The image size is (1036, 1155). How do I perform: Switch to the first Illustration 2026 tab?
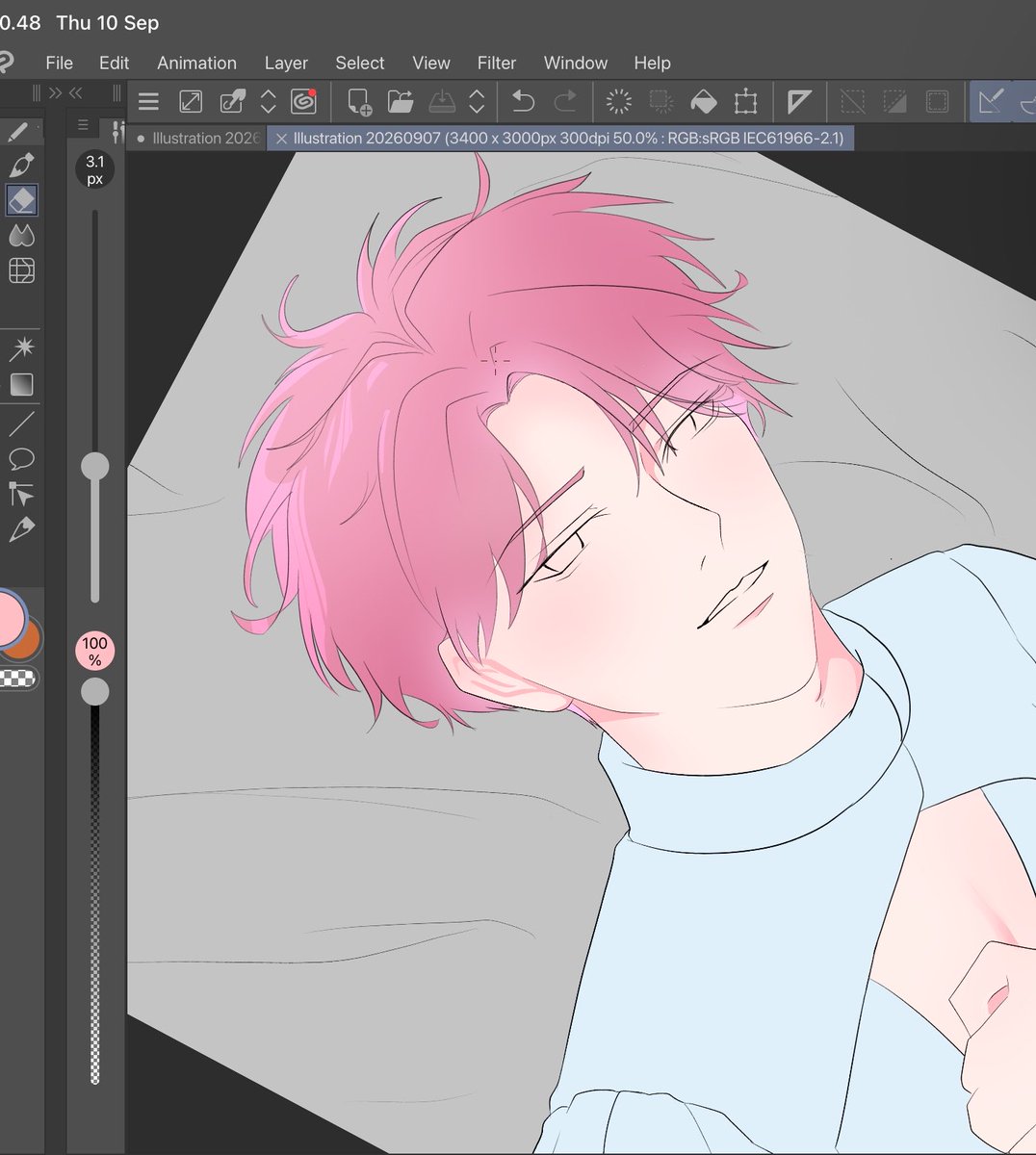coord(197,139)
